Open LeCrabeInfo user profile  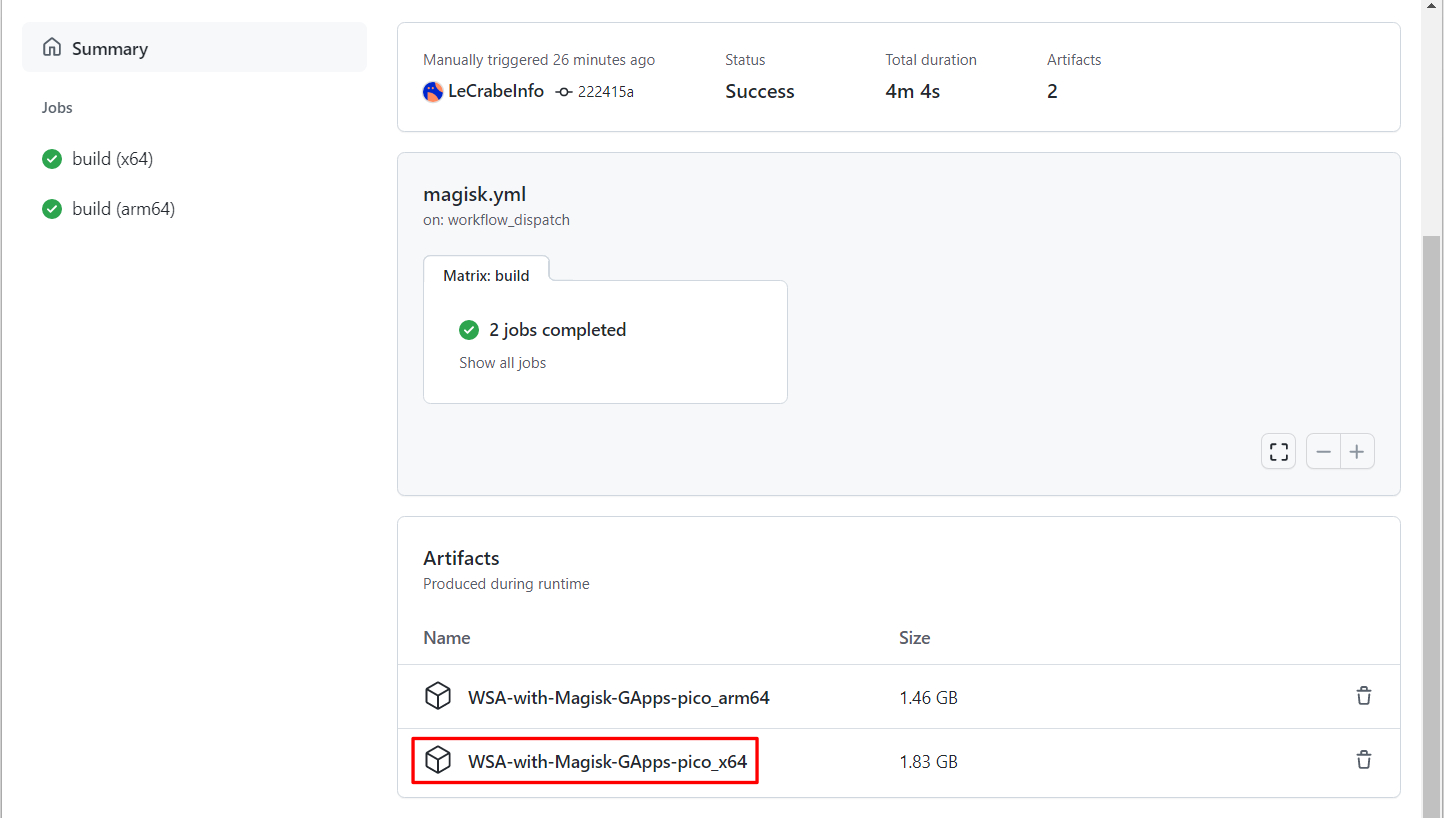pos(496,91)
